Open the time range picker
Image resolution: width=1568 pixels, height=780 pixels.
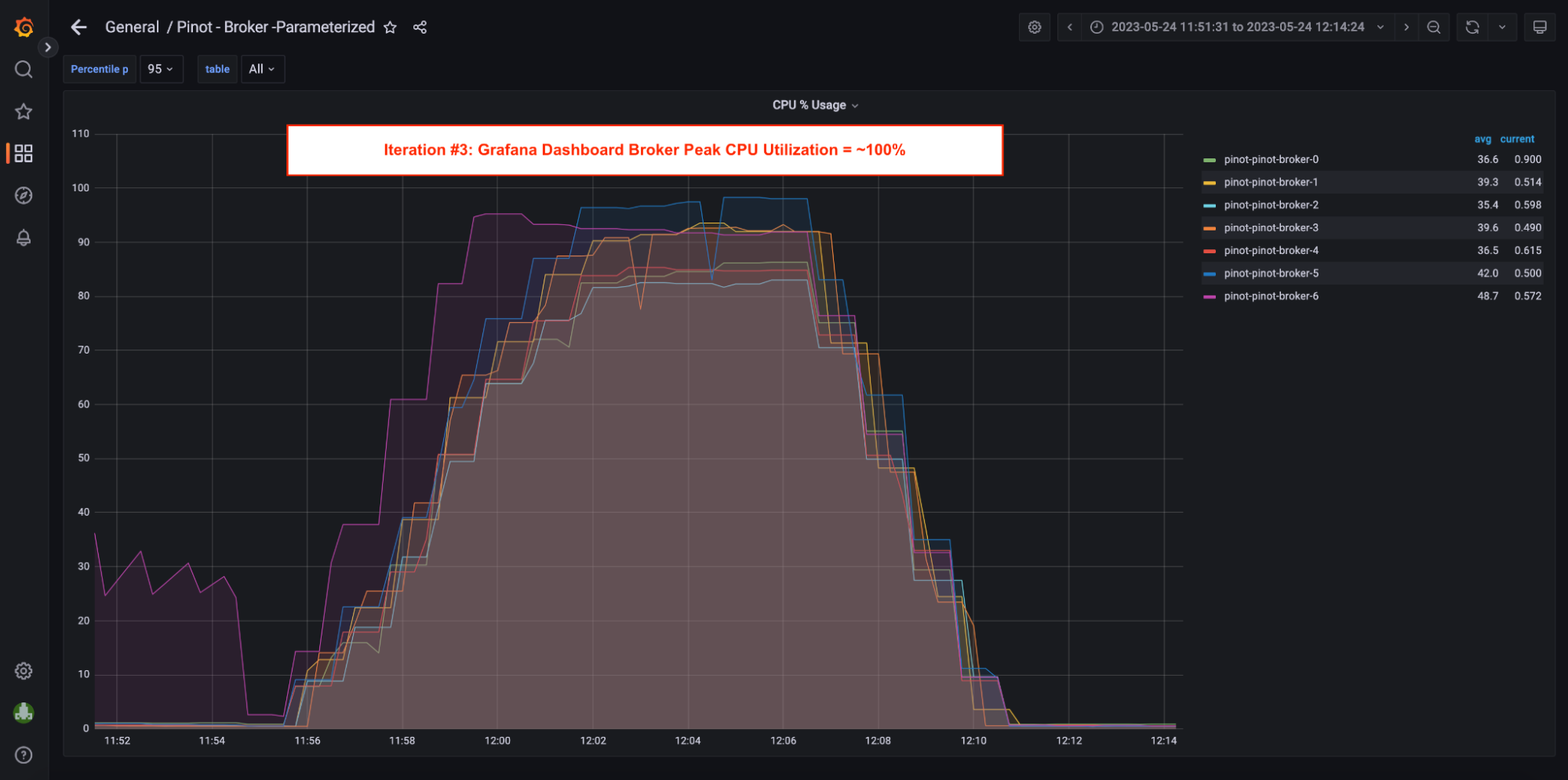(x=1238, y=27)
